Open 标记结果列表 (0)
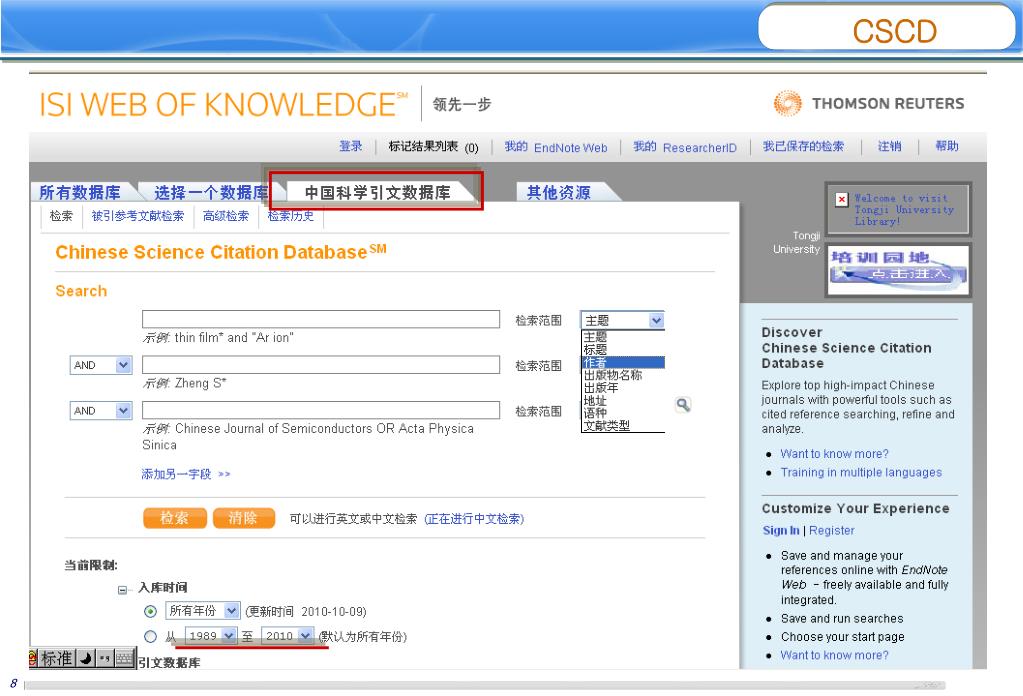This screenshot has width=1023, height=696. (x=433, y=147)
